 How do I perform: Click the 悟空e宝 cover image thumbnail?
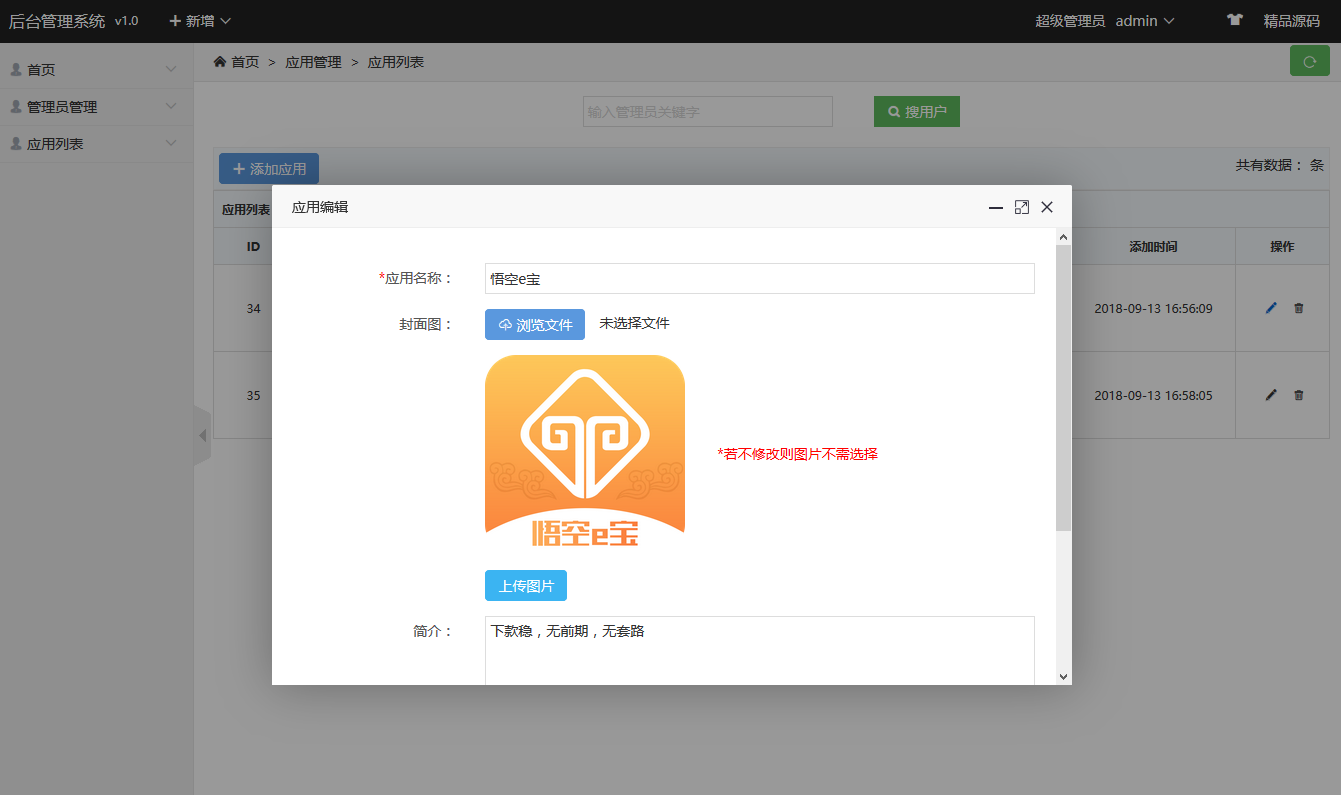click(585, 452)
